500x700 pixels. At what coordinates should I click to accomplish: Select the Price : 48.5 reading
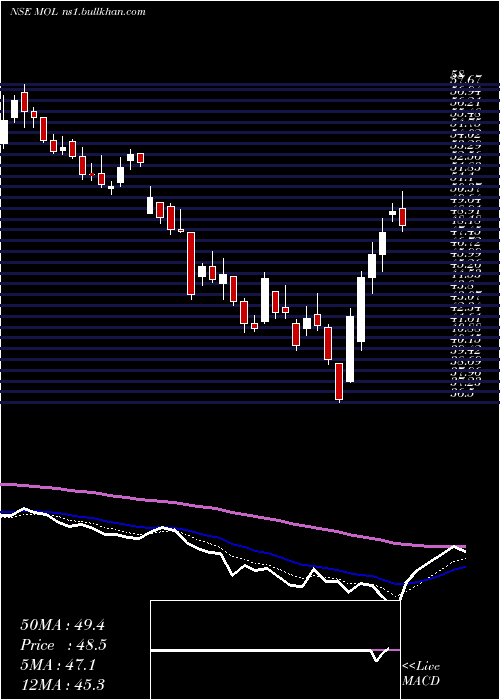click(63, 645)
